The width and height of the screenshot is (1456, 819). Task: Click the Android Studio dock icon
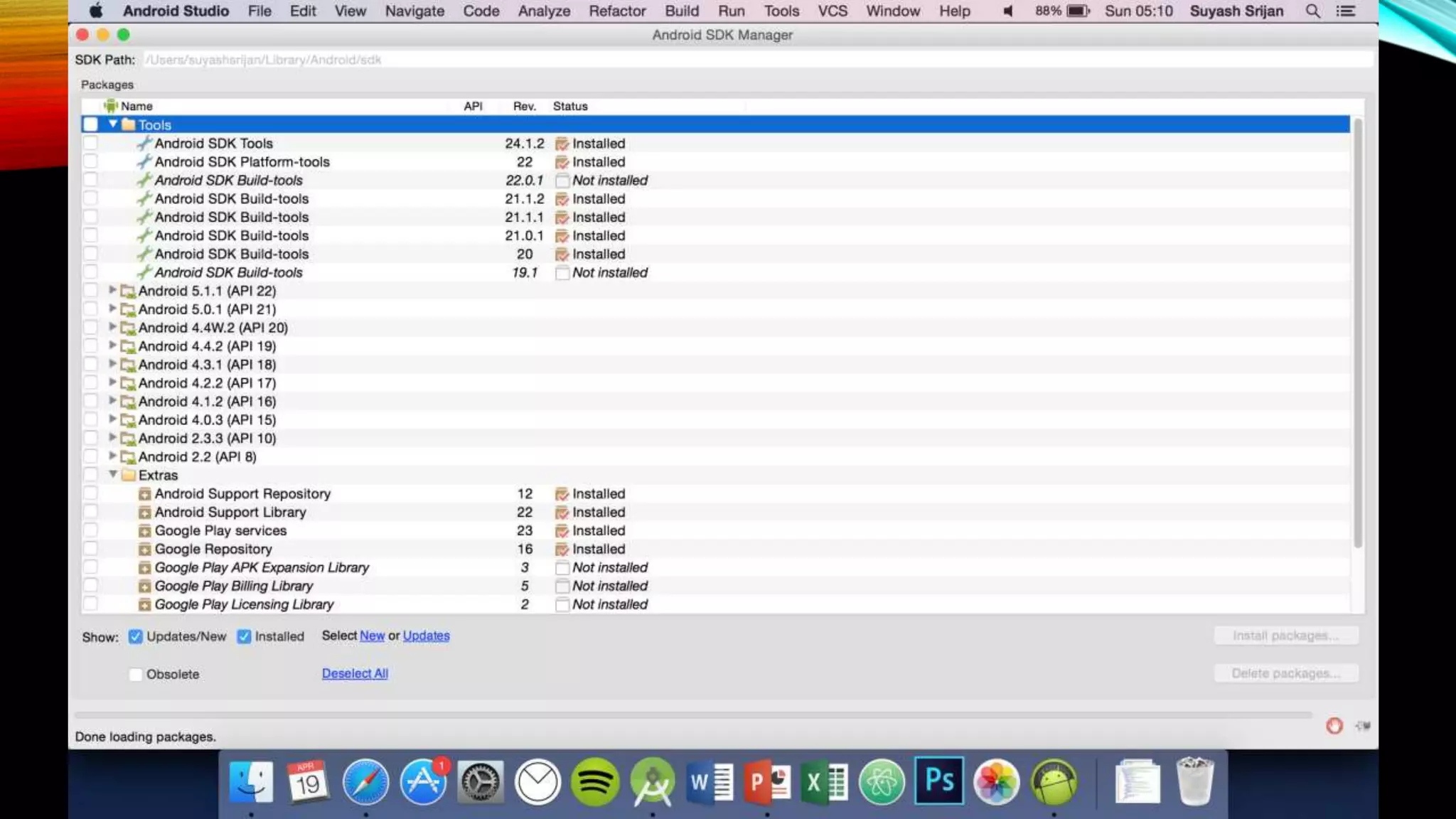pos(652,781)
